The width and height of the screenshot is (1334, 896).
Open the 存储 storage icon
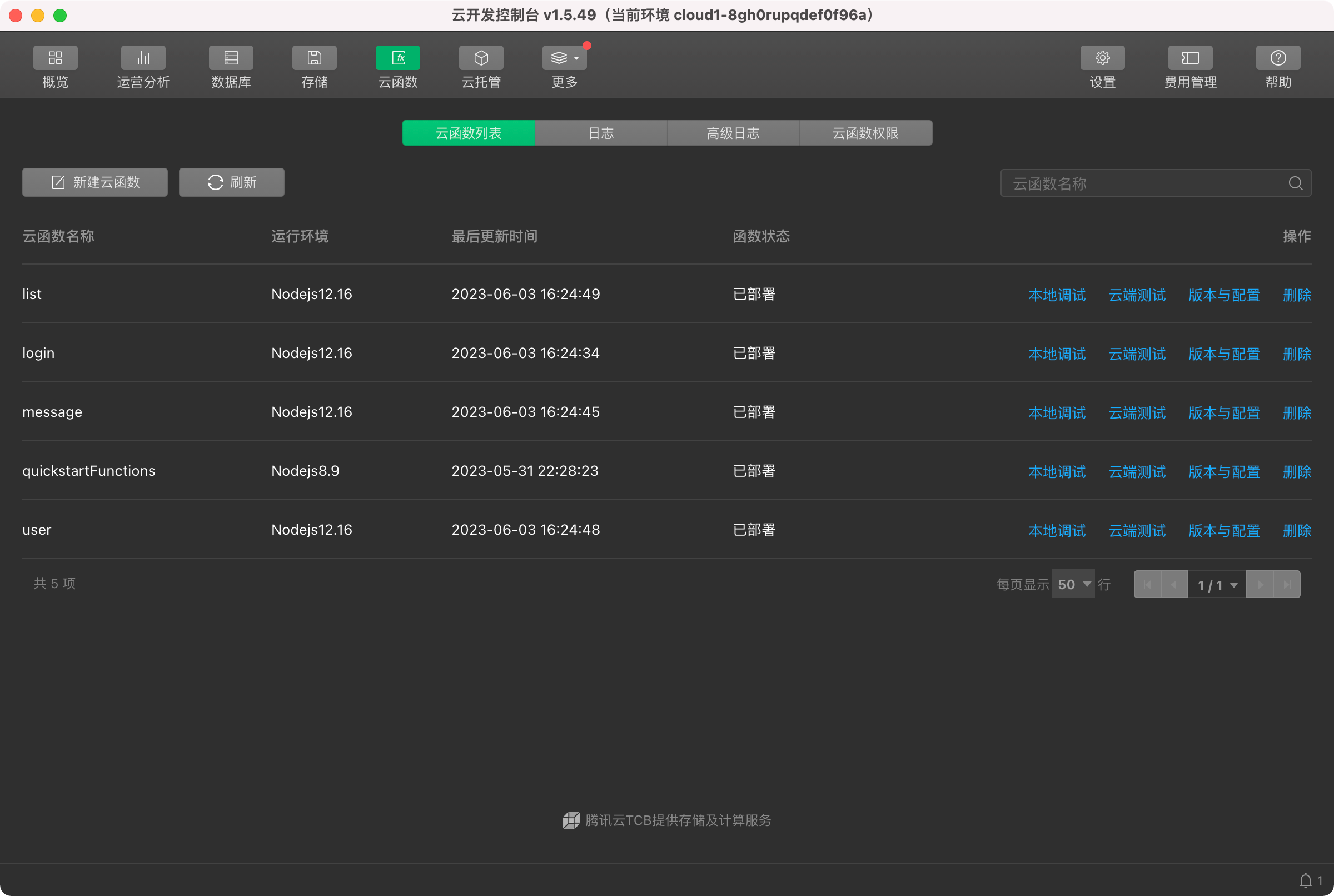(x=314, y=58)
